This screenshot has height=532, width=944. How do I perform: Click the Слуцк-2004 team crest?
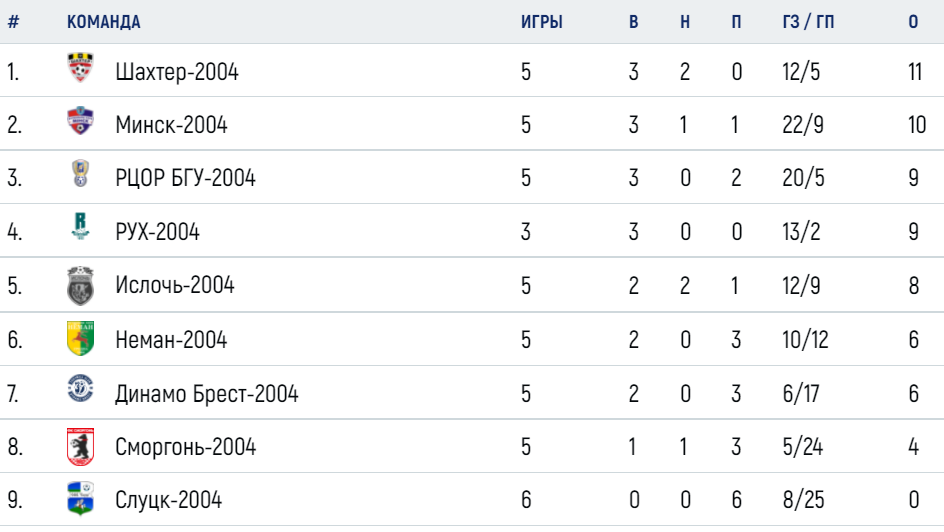coord(80,498)
